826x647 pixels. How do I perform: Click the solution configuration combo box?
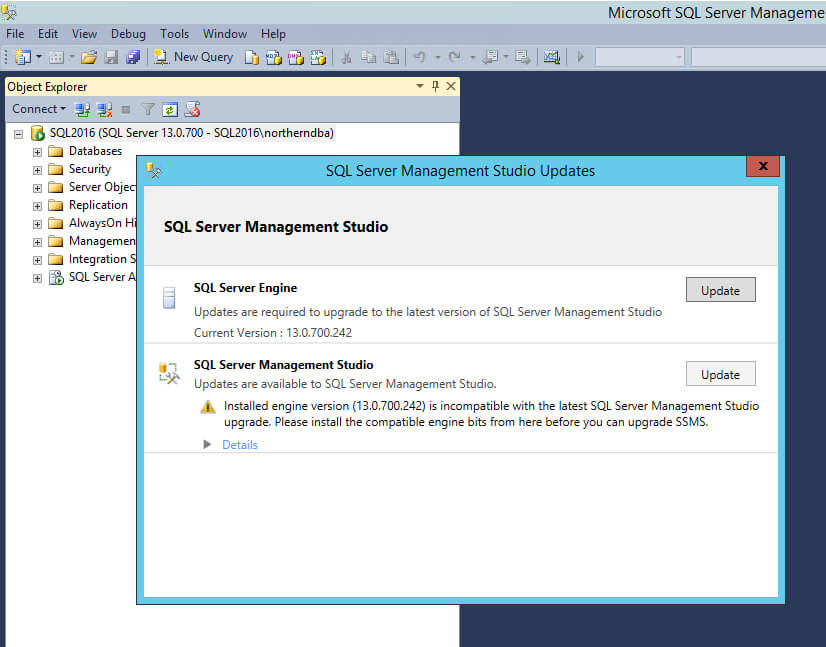[640, 56]
